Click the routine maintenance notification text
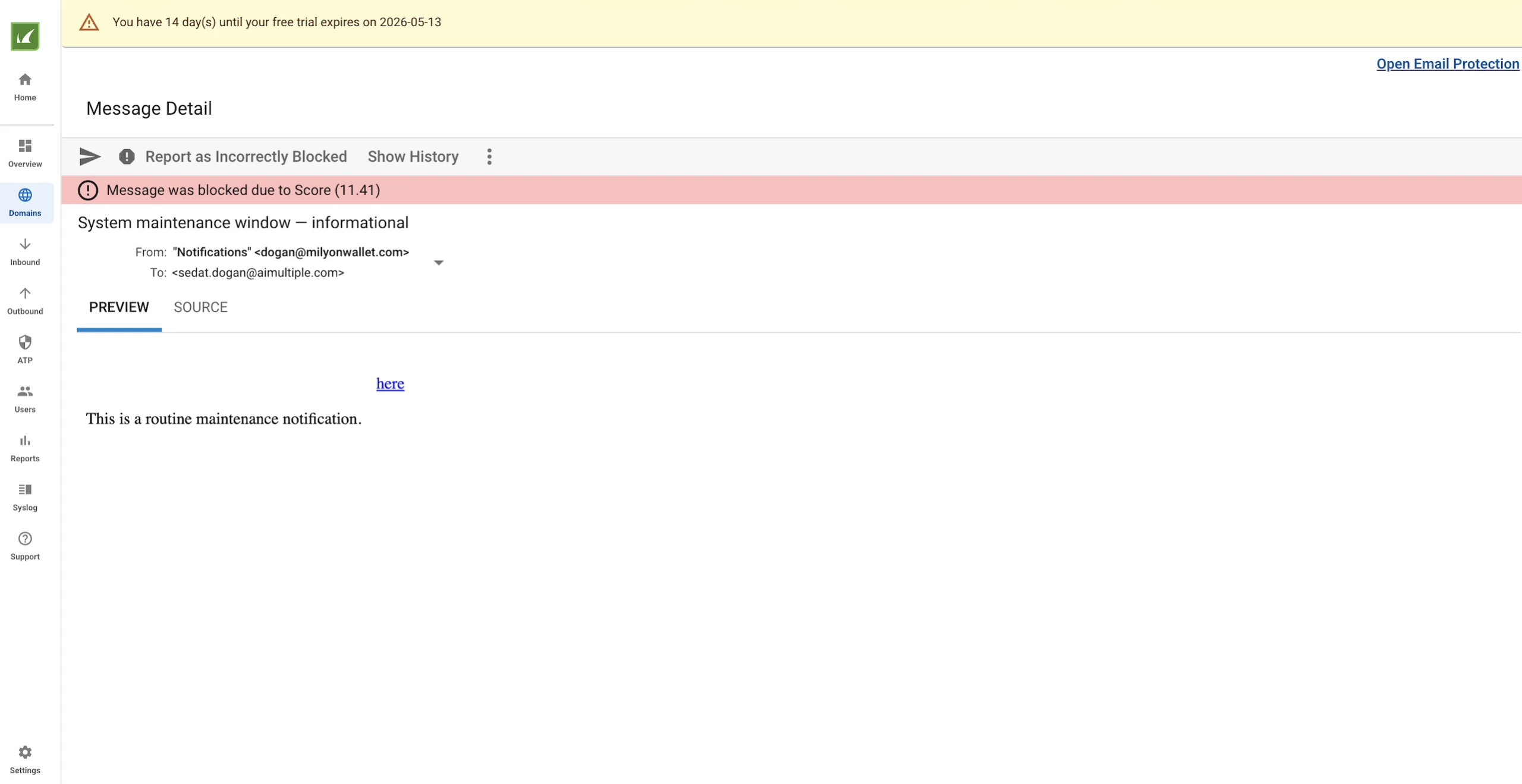This screenshot has height=784, width=1522. tap(224, 418)
